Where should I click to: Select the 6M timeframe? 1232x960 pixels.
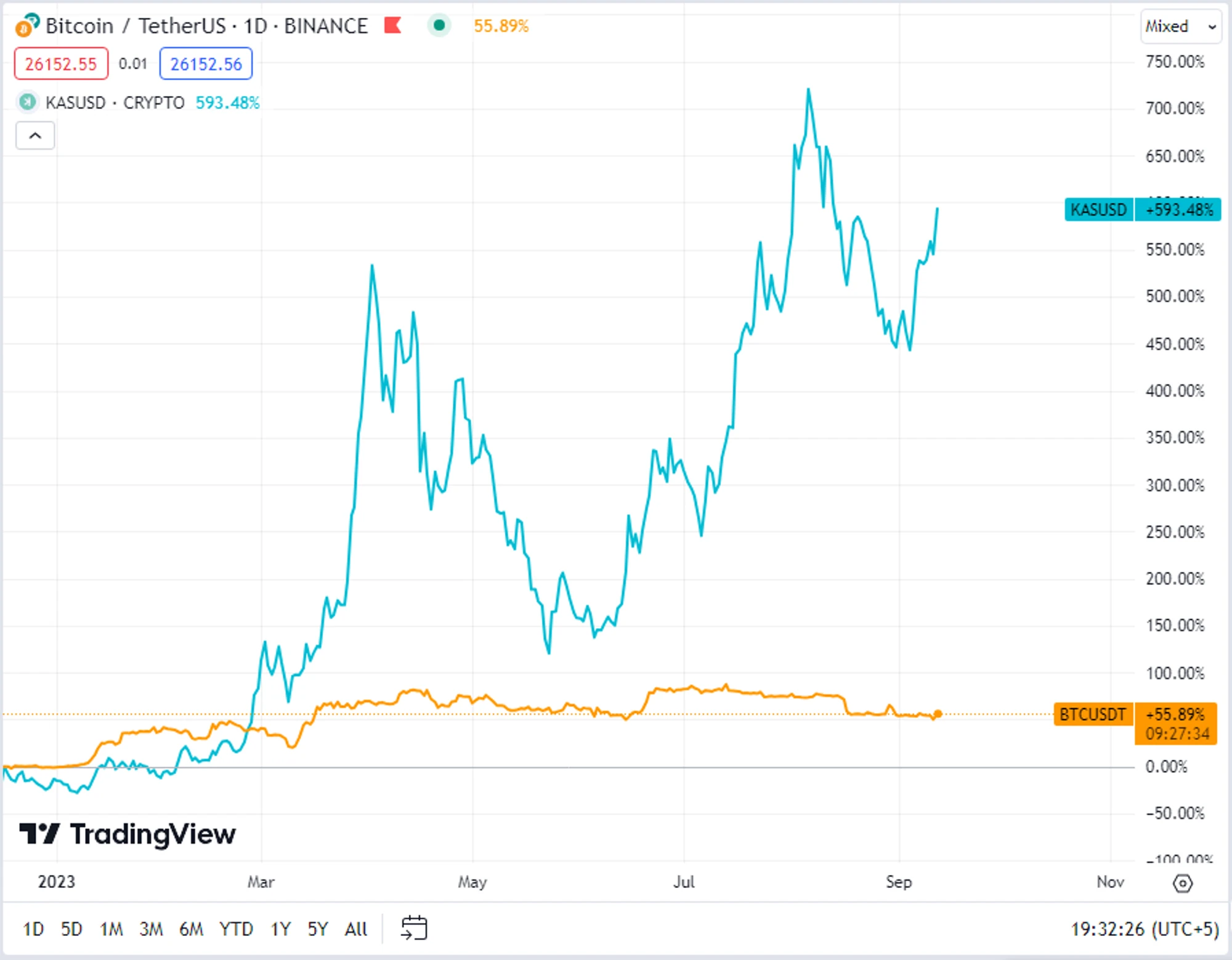coord(192,929)
